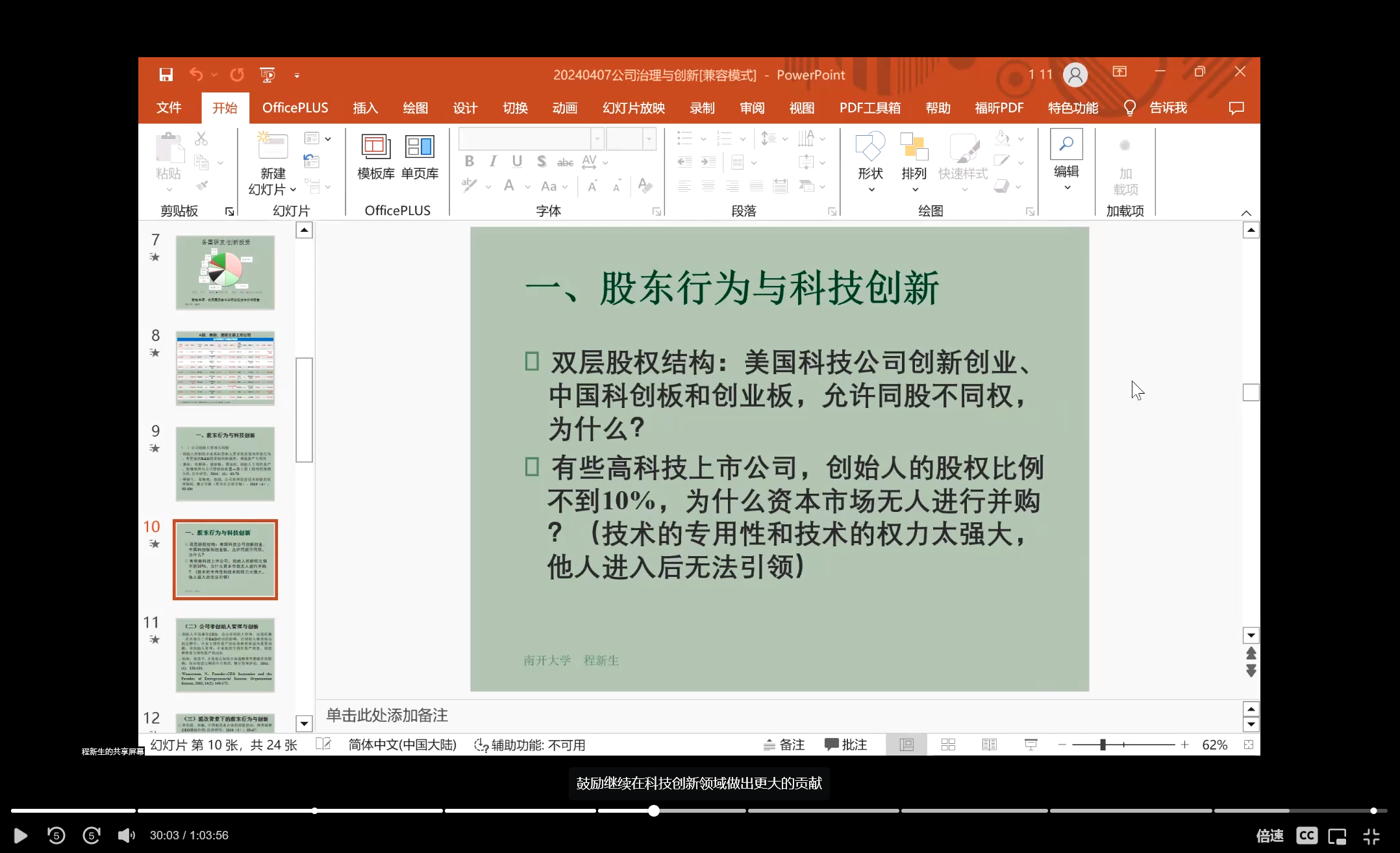This screenshot has width=1400, height=853.
Task: Click the Undo arrow icon
Action: click(x=196, y=75)
